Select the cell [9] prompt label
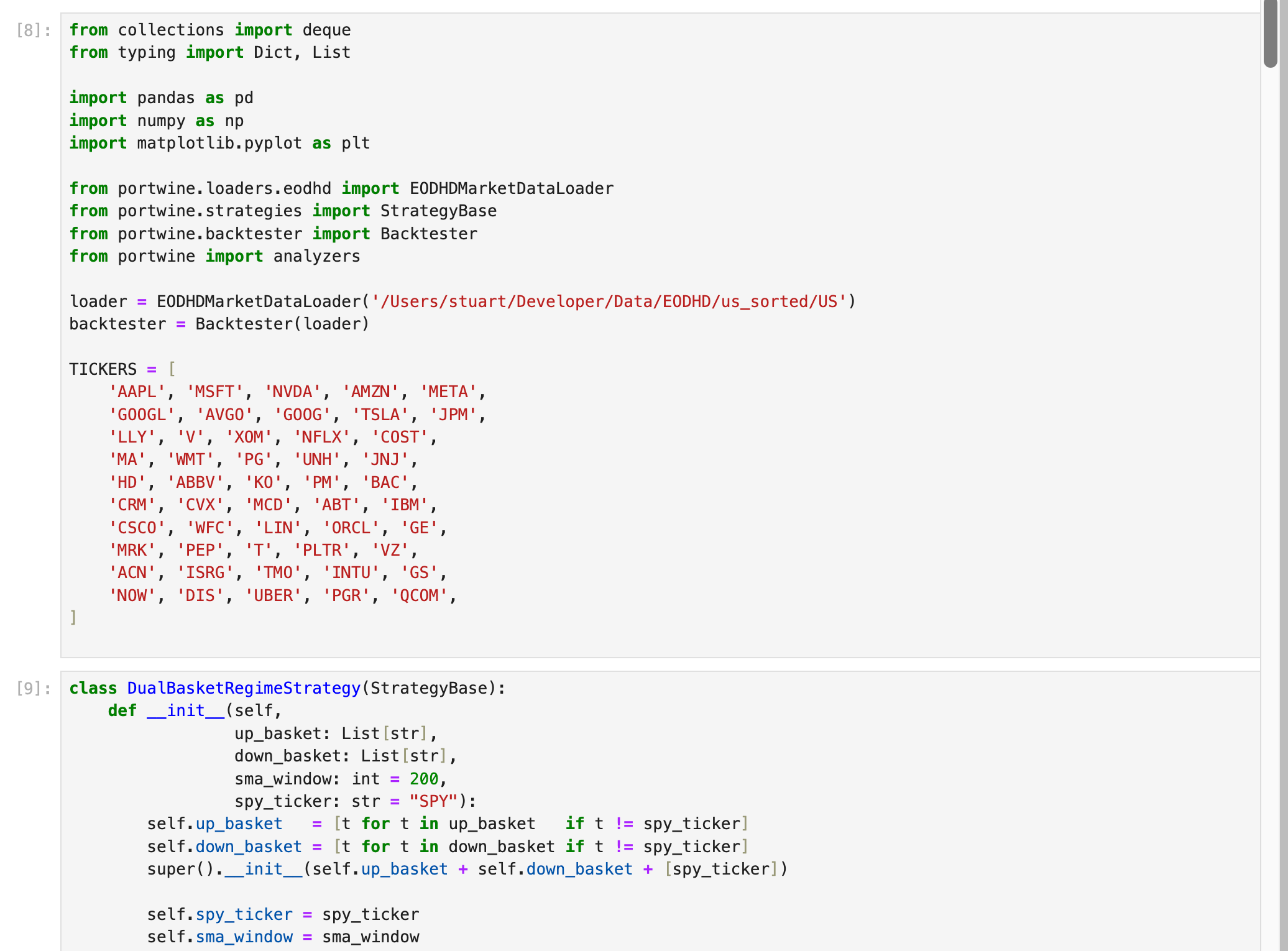Screen dimensions: 1288x951 (x=34, y=689)
